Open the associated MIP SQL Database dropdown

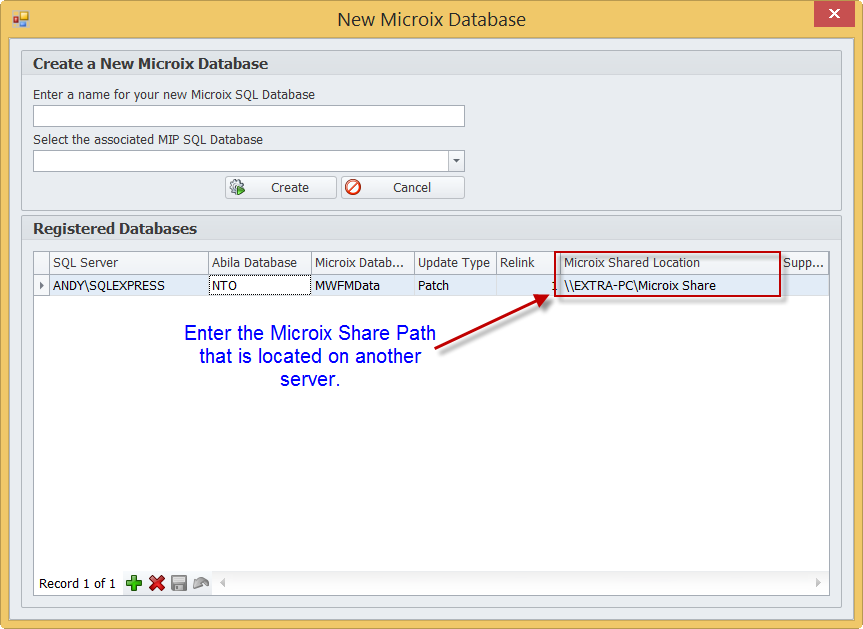click(456, 161)
